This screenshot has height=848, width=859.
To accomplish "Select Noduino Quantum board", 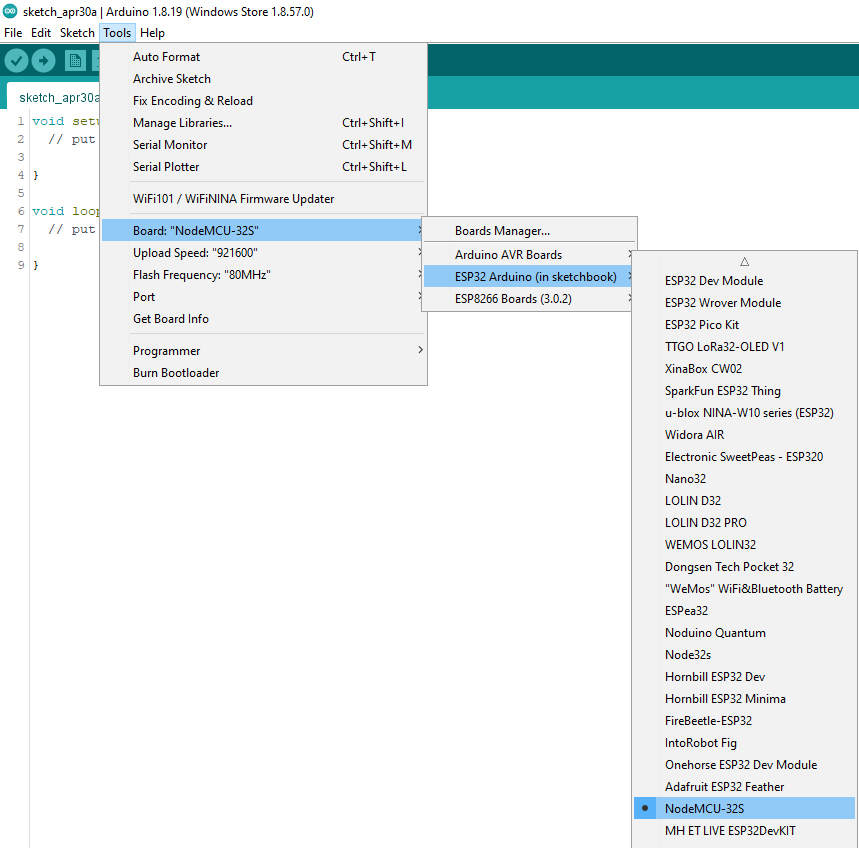I will click(744, 633).
